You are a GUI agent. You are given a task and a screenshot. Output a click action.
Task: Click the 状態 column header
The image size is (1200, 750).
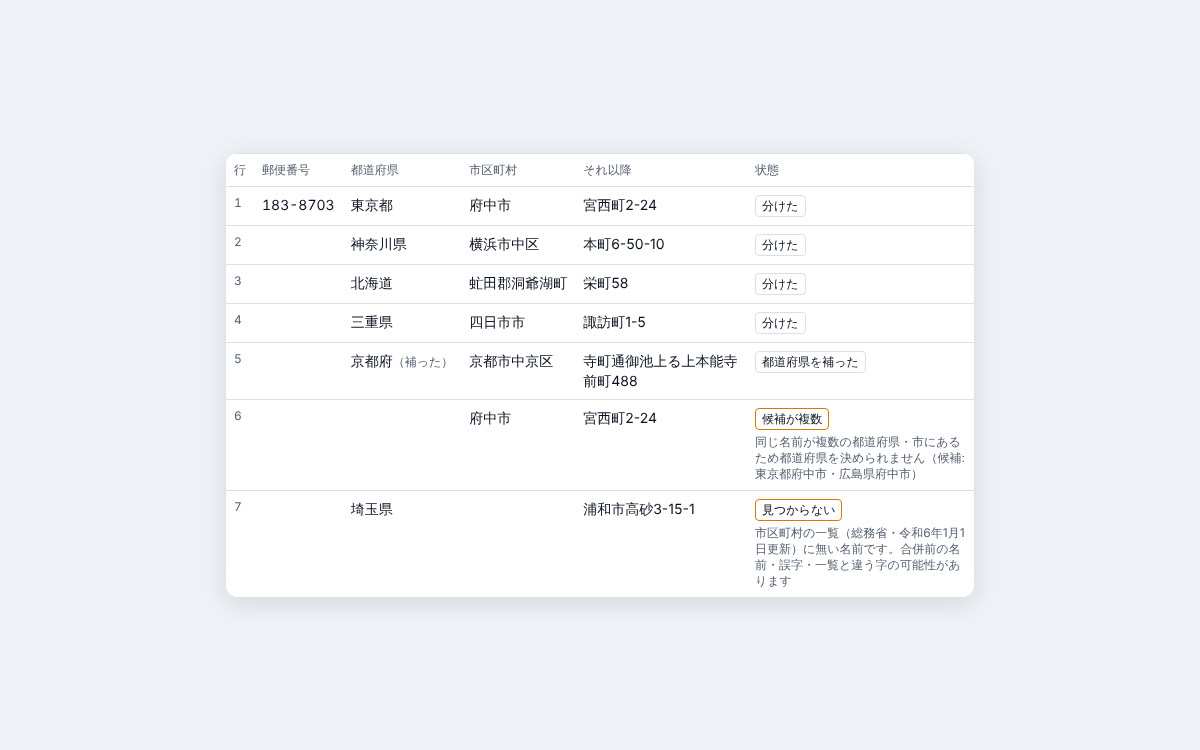pos(767,170)
